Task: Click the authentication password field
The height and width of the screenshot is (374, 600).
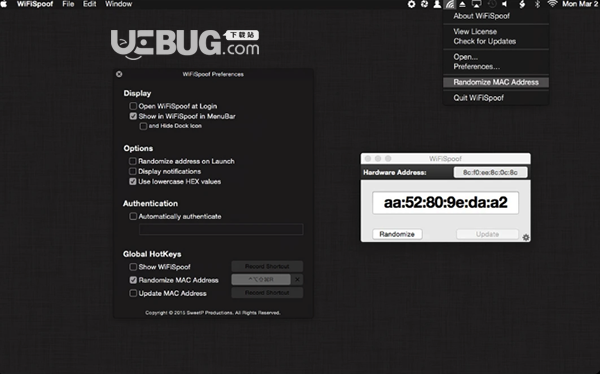Action: 221,229
